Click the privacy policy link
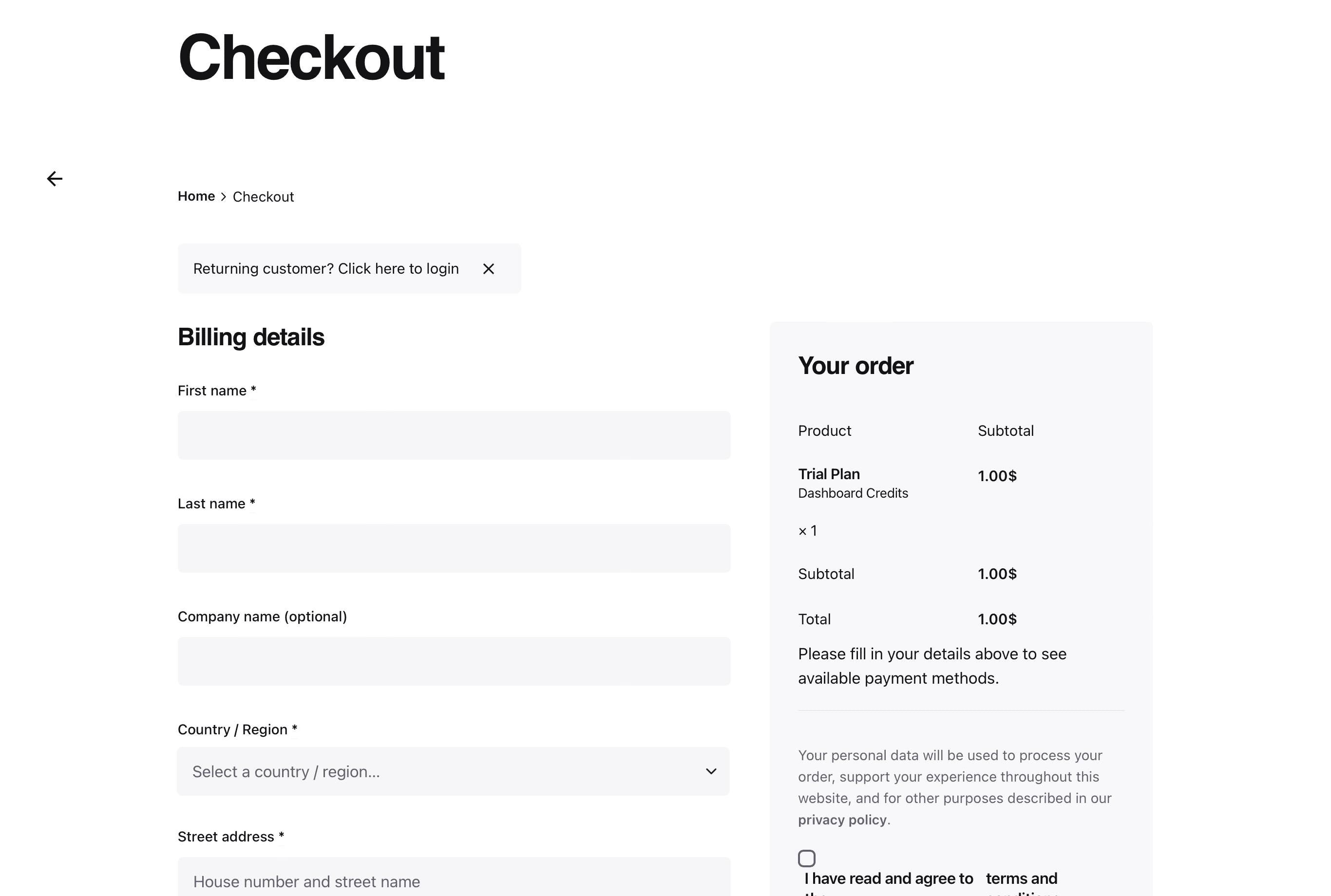 [842, 820]
